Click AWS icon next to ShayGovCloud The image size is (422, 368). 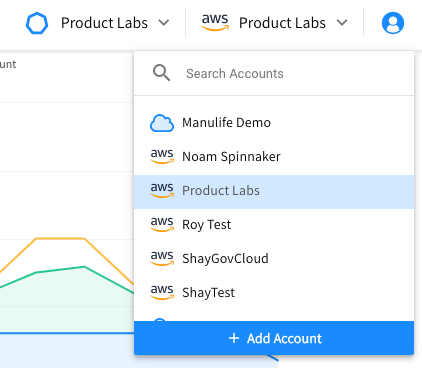pyautogui.click(x=162, y=258)
